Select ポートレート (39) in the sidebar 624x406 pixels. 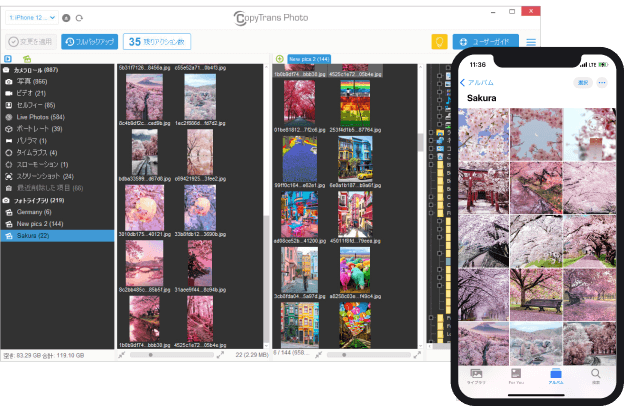57,129
